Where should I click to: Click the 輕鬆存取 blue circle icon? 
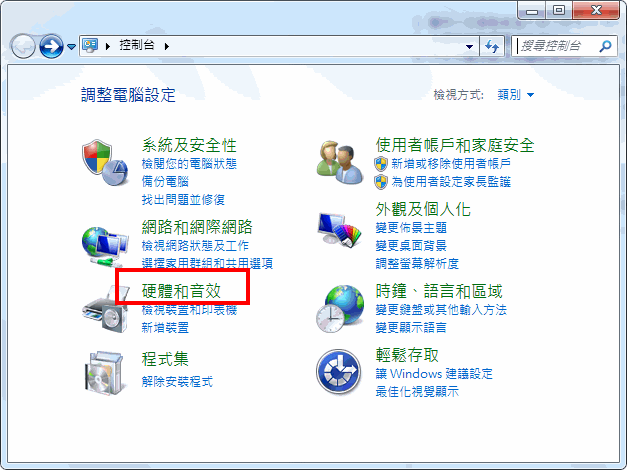click(x=339, y=372)
